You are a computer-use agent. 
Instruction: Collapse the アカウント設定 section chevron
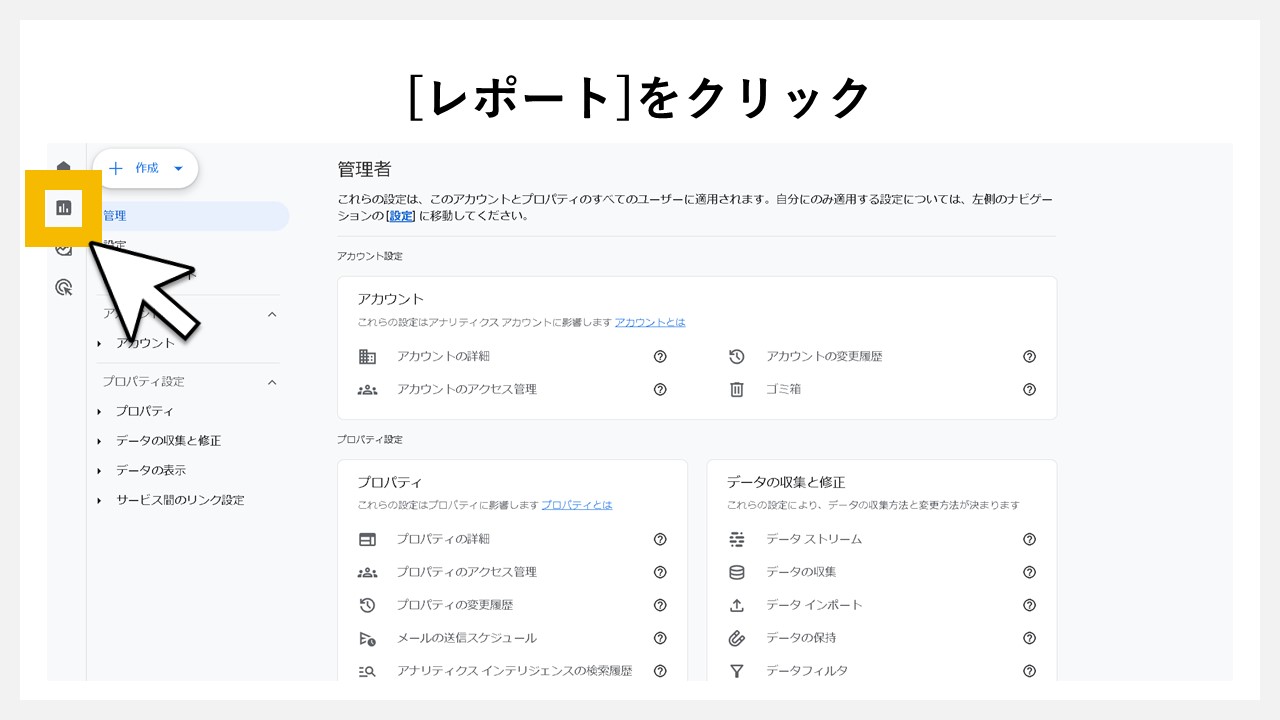click(272, 313)
